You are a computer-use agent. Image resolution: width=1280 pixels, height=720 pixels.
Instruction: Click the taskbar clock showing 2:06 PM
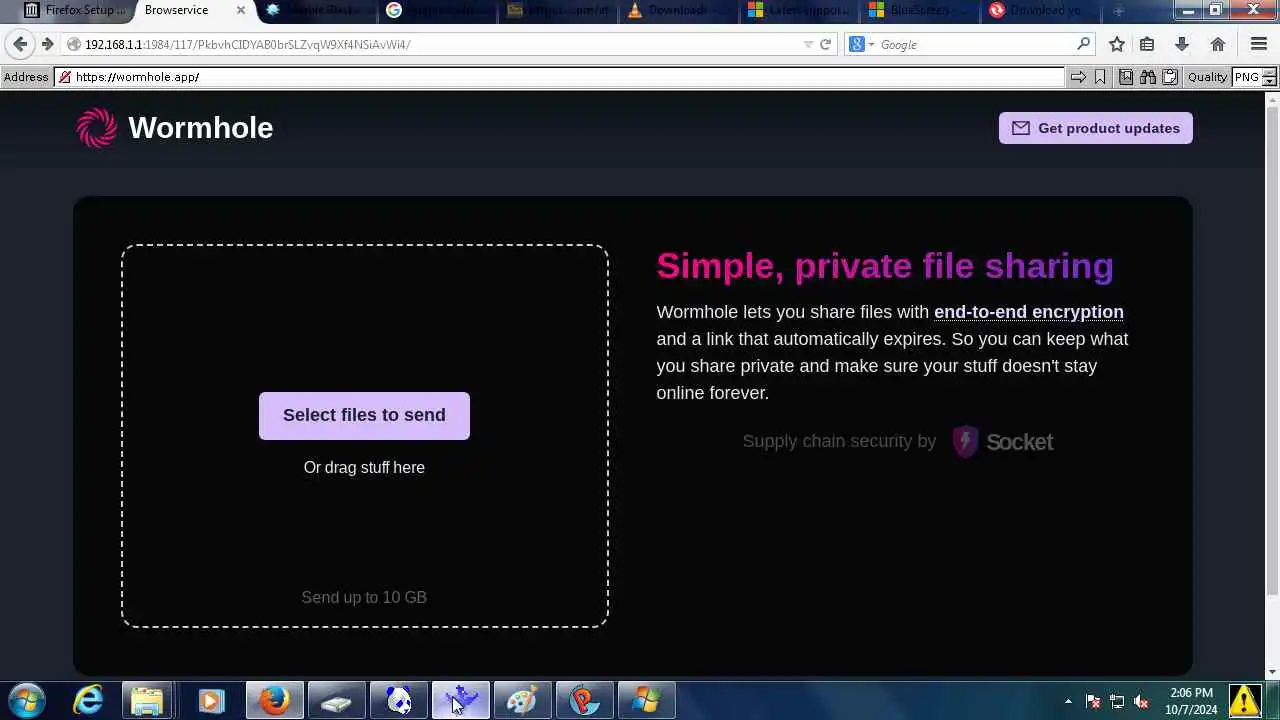[x=1190, y=701]
